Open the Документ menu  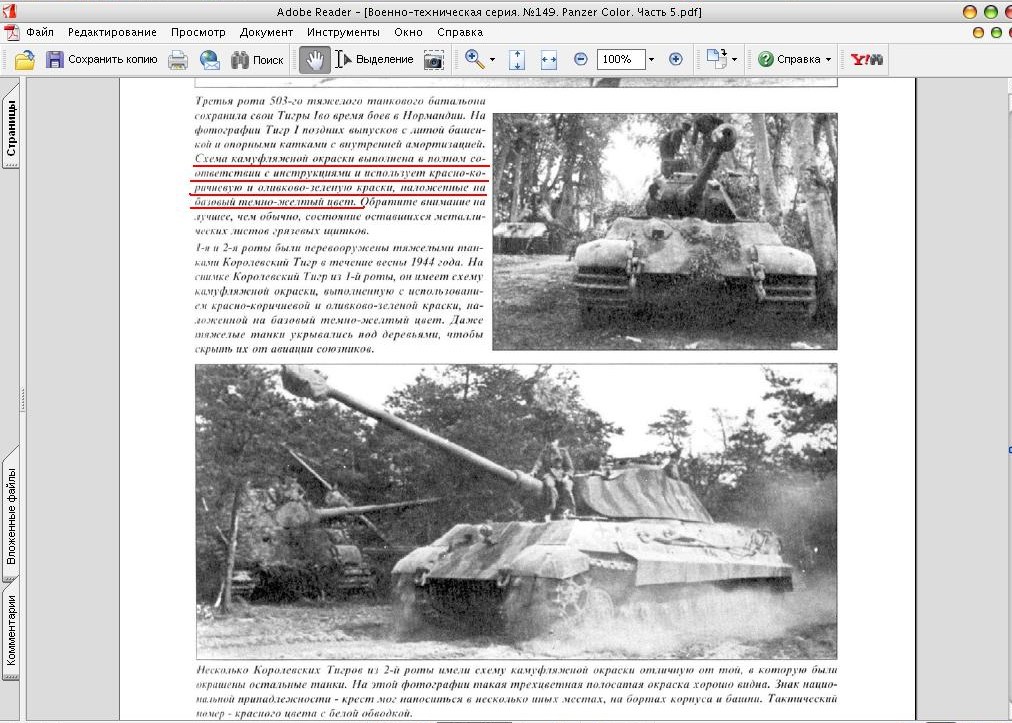pyautogui.click(x=266, y=32)
